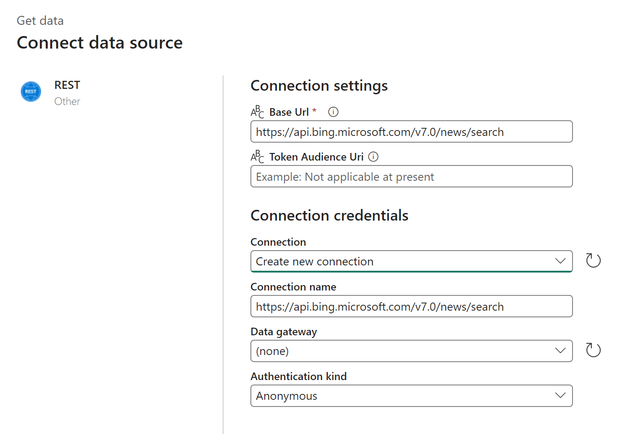Click into the Connection name field
Viewport: 620px width, 434px height.
[x=411, y=306]
